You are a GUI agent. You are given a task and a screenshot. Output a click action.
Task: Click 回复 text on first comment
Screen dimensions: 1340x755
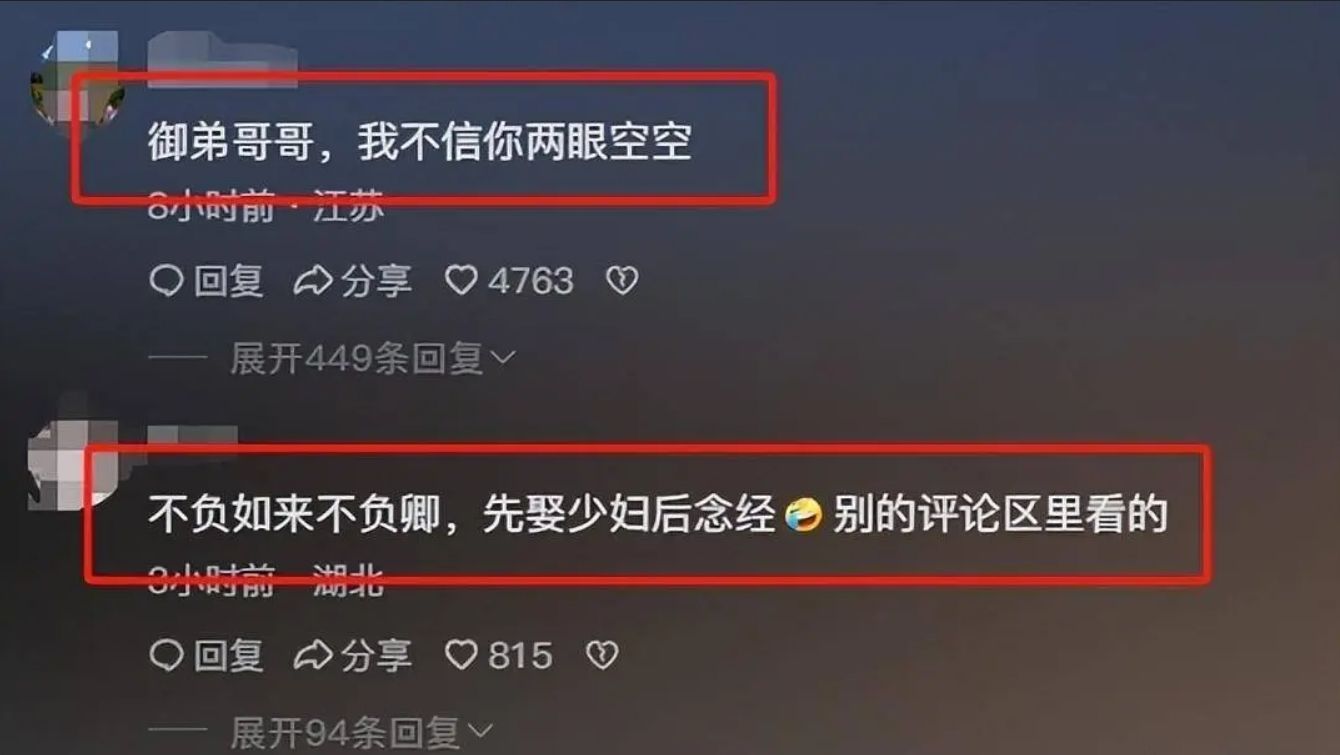coord(228,281)
